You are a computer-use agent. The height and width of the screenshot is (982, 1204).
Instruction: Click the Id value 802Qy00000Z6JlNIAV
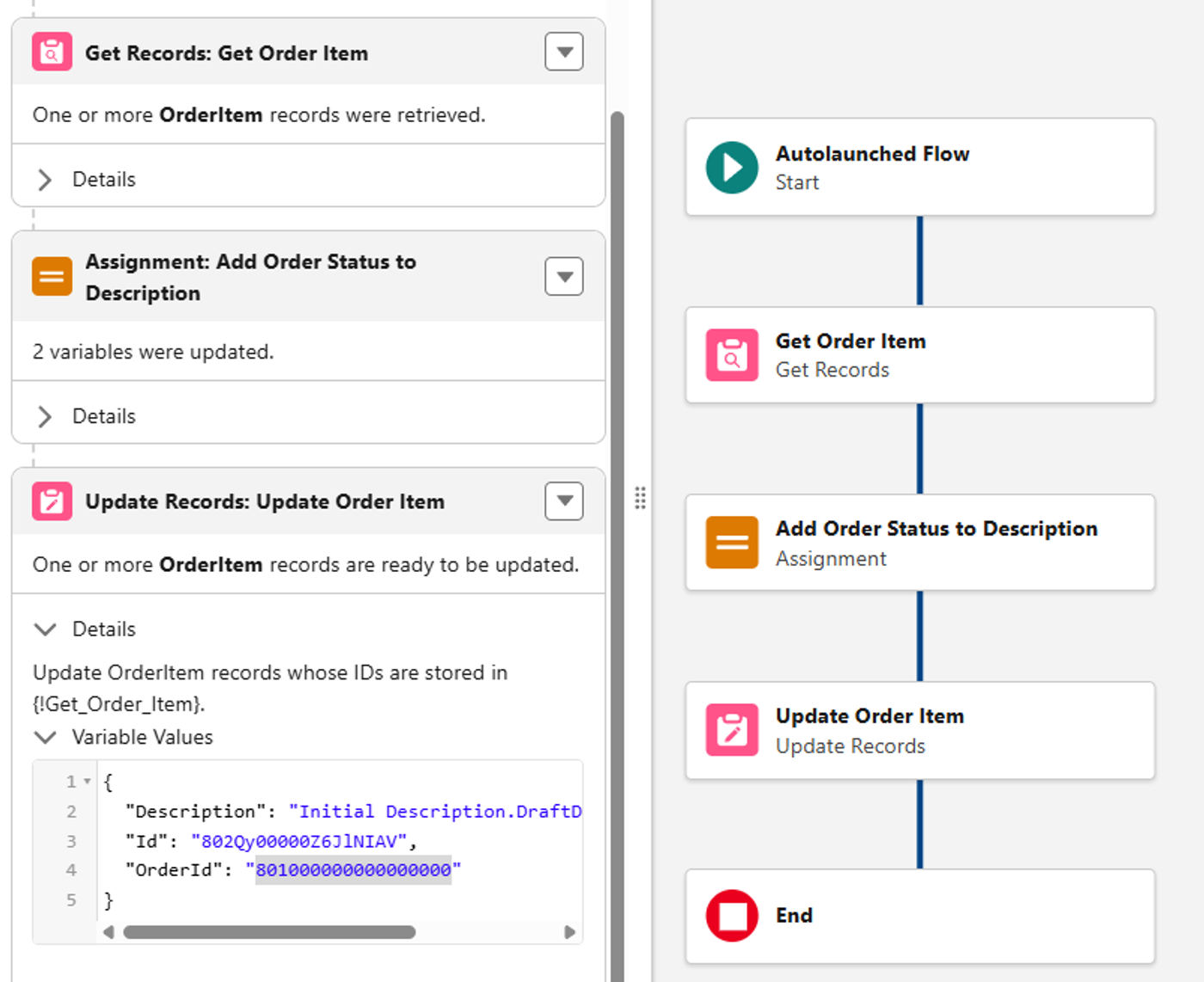coord(299,841)
